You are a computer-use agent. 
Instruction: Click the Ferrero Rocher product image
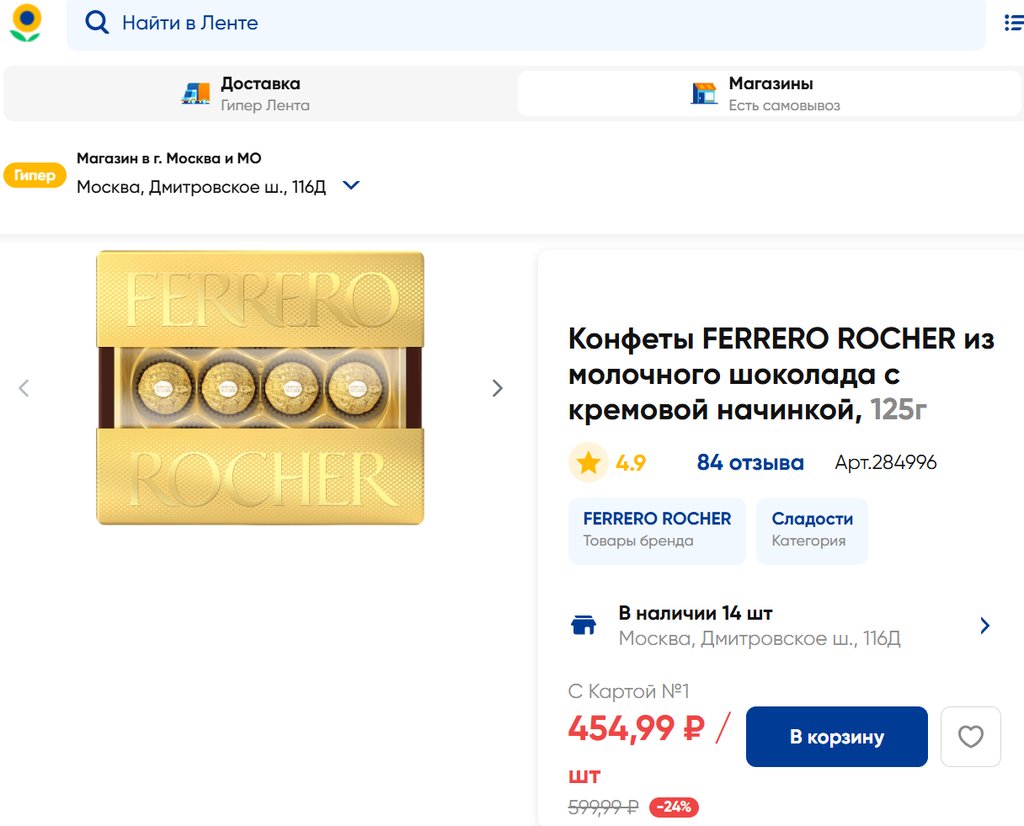tap(260, 388)
